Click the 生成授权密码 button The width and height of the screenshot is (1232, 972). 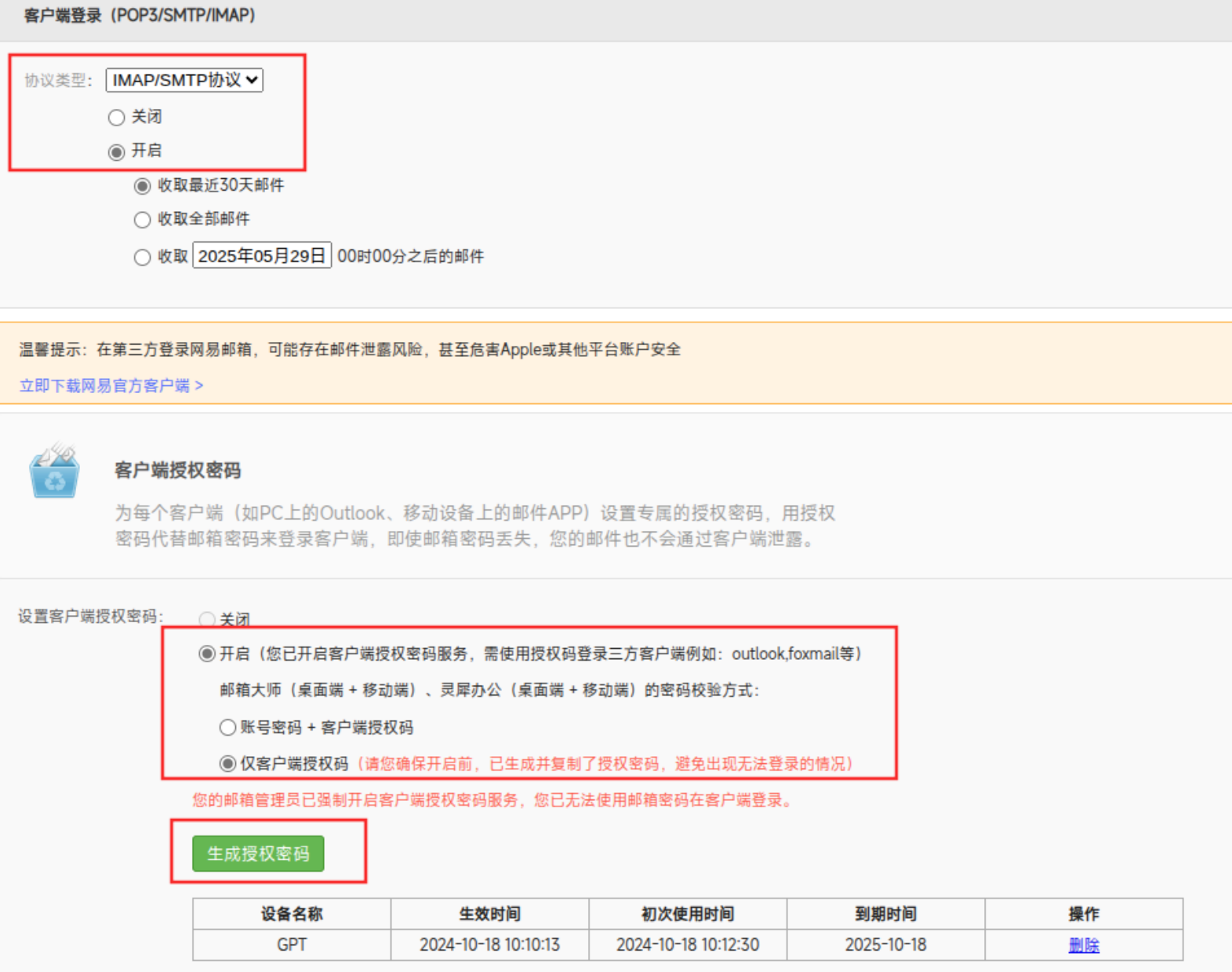pyautogui.click(x=258, y=854)
